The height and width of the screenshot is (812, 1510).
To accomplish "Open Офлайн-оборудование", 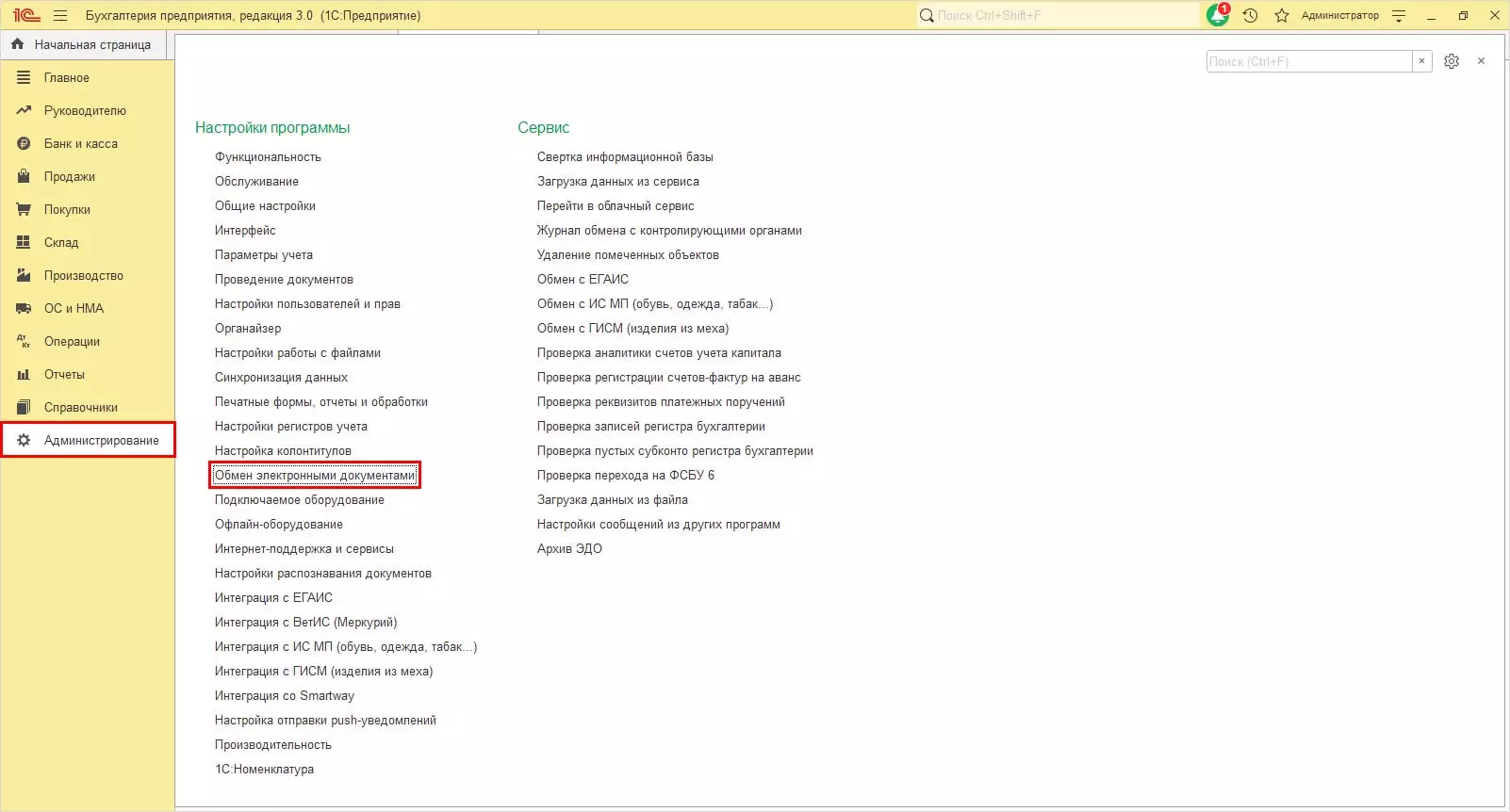I will point(279,524).
